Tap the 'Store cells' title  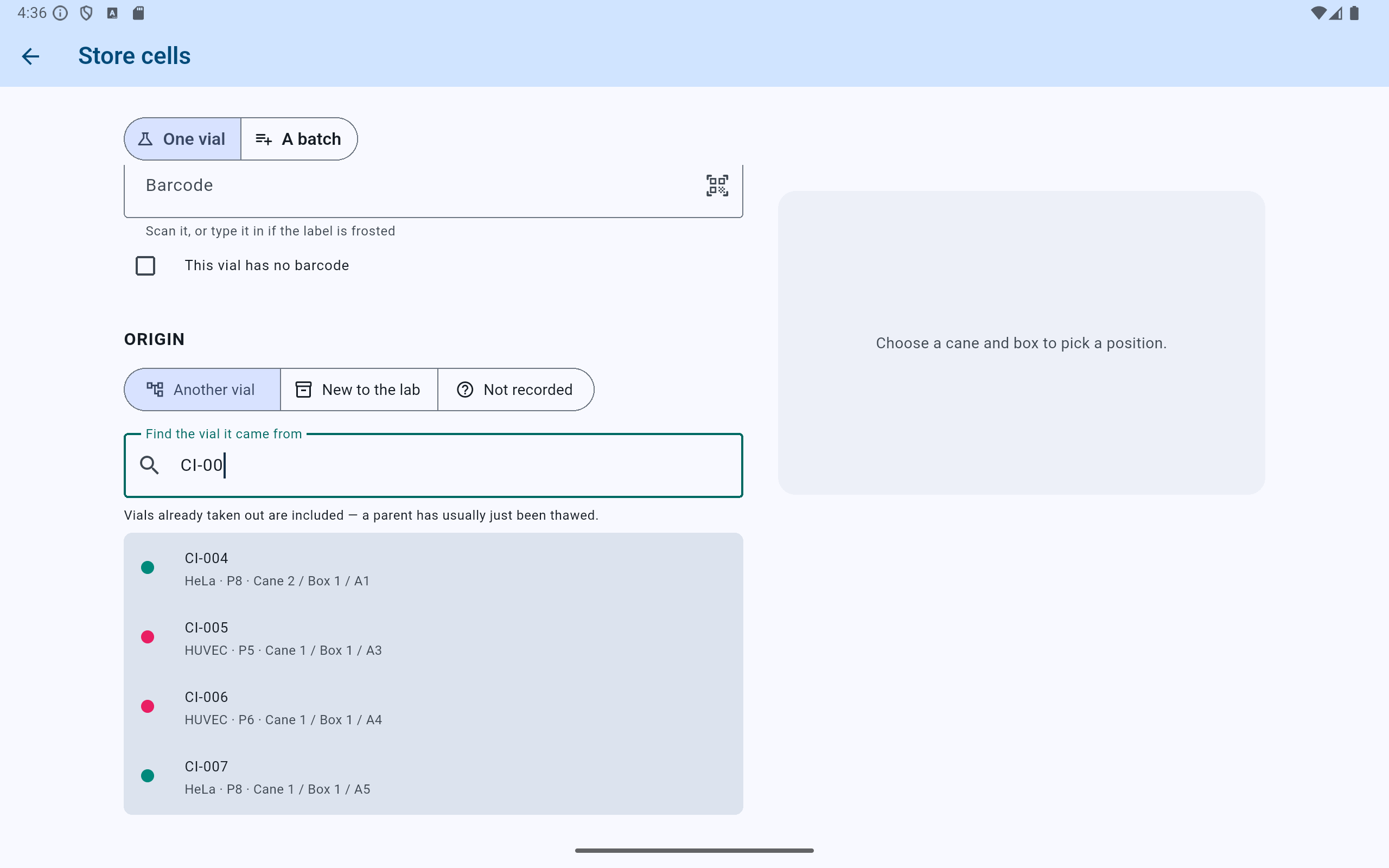point(135,56)
